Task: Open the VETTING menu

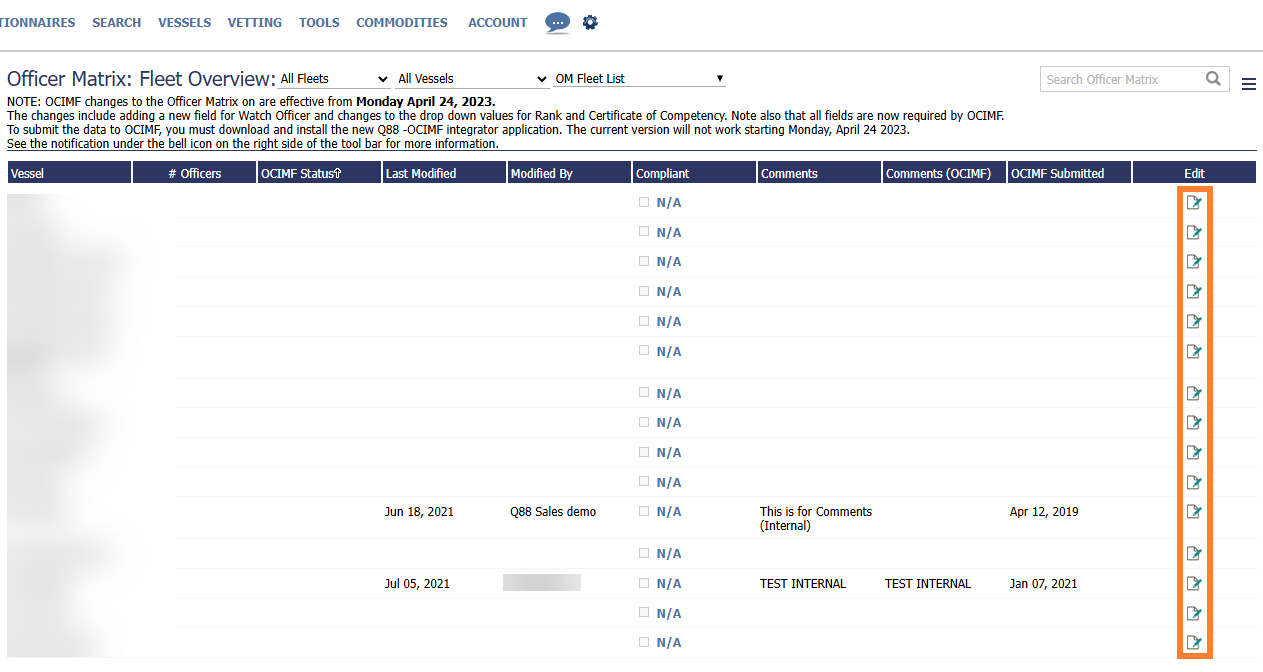Action: click(x=254, y=22)
